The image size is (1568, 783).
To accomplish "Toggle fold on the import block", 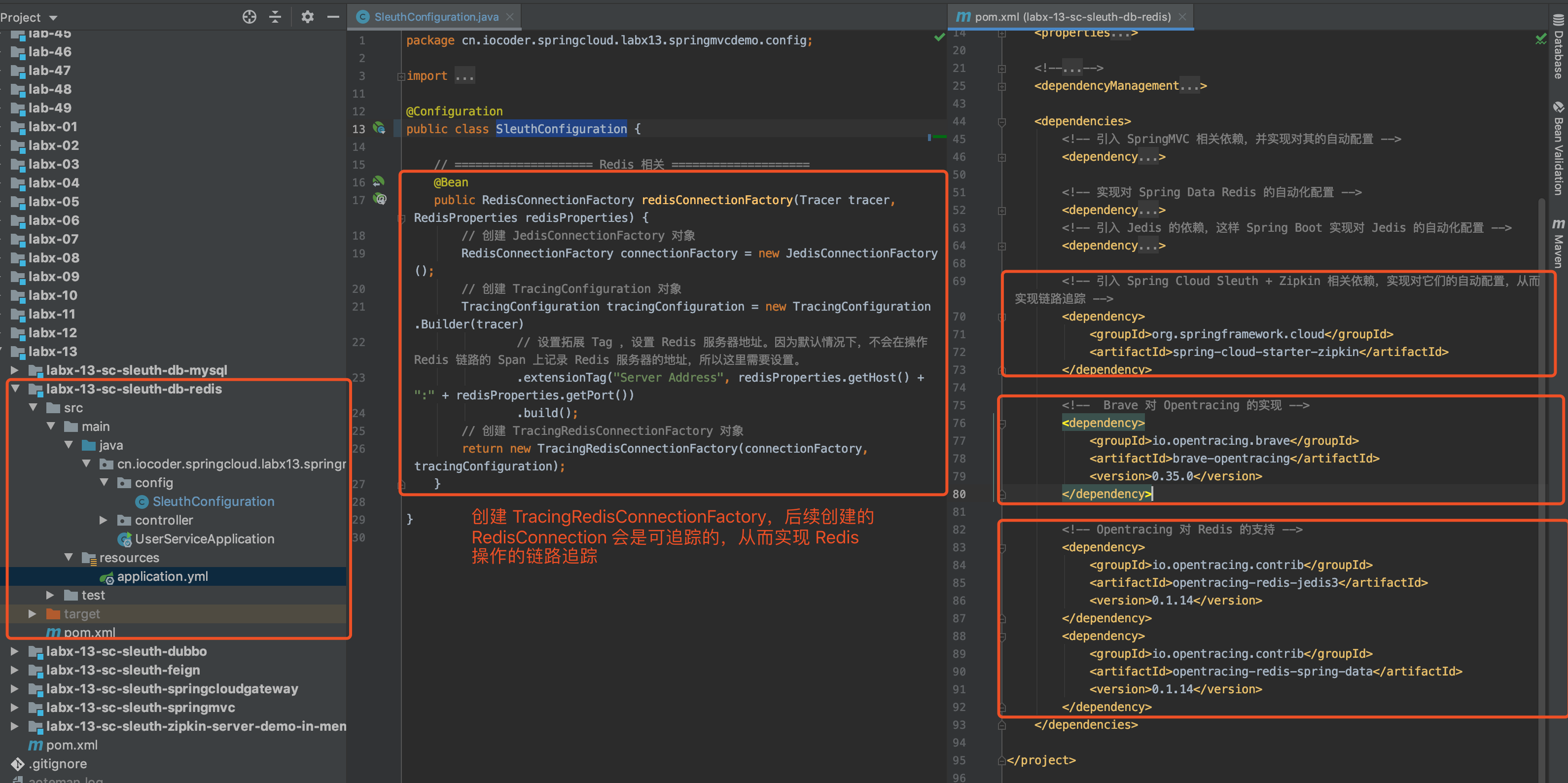I will 401,76.
